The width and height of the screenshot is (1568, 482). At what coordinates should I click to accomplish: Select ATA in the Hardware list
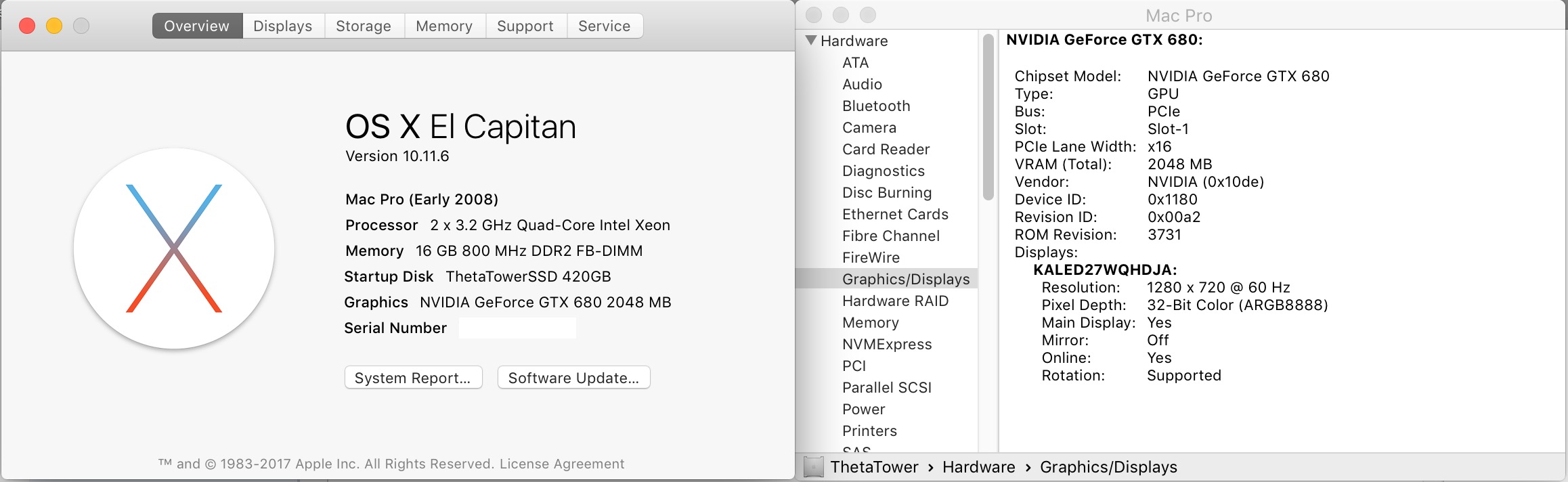pyautogui.click(x=856, y=62)
